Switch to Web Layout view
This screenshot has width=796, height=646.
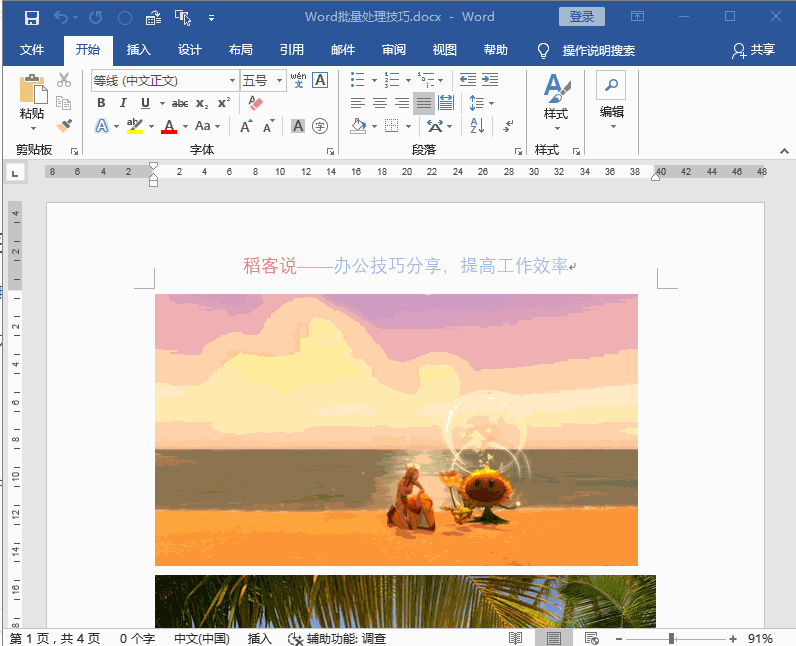pos(591,638)
